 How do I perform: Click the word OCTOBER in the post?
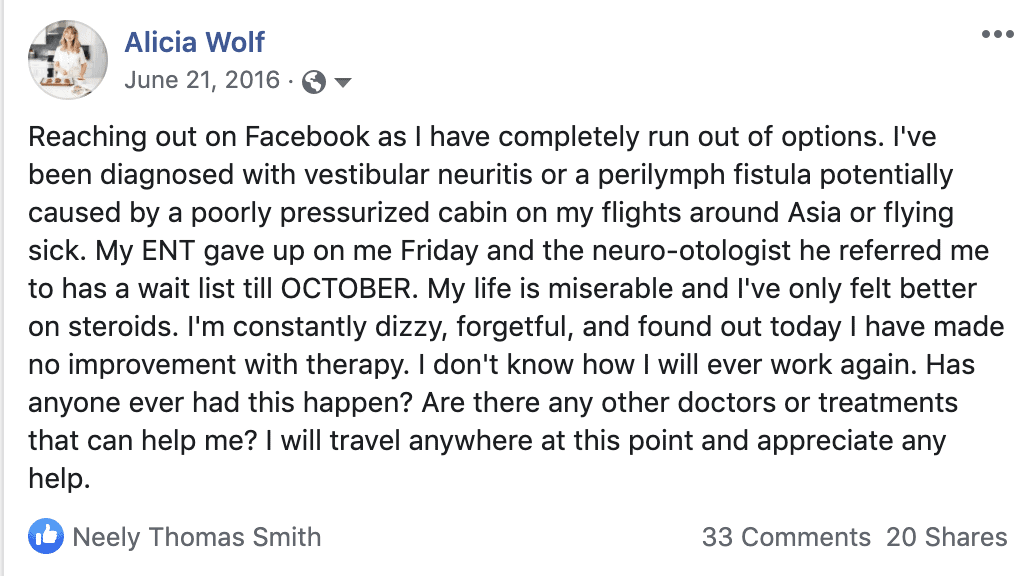(x=349, y=289)
